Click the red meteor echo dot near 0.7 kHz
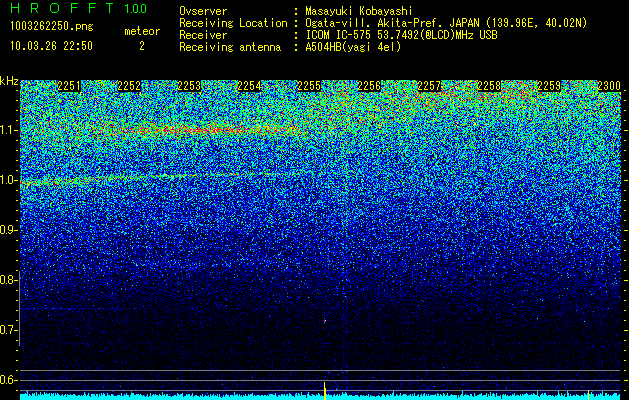629x400 pixels. click(x=325, y=321)
